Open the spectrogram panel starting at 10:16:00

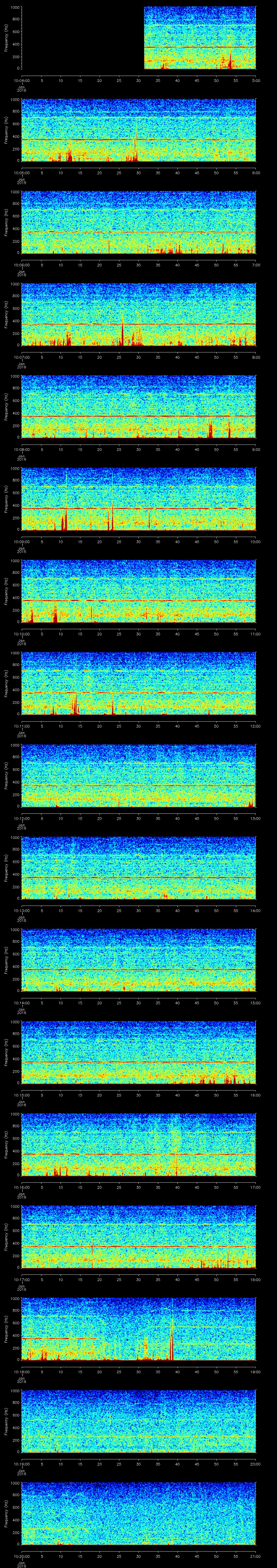pyautogui.click(x=139, y=1145)
